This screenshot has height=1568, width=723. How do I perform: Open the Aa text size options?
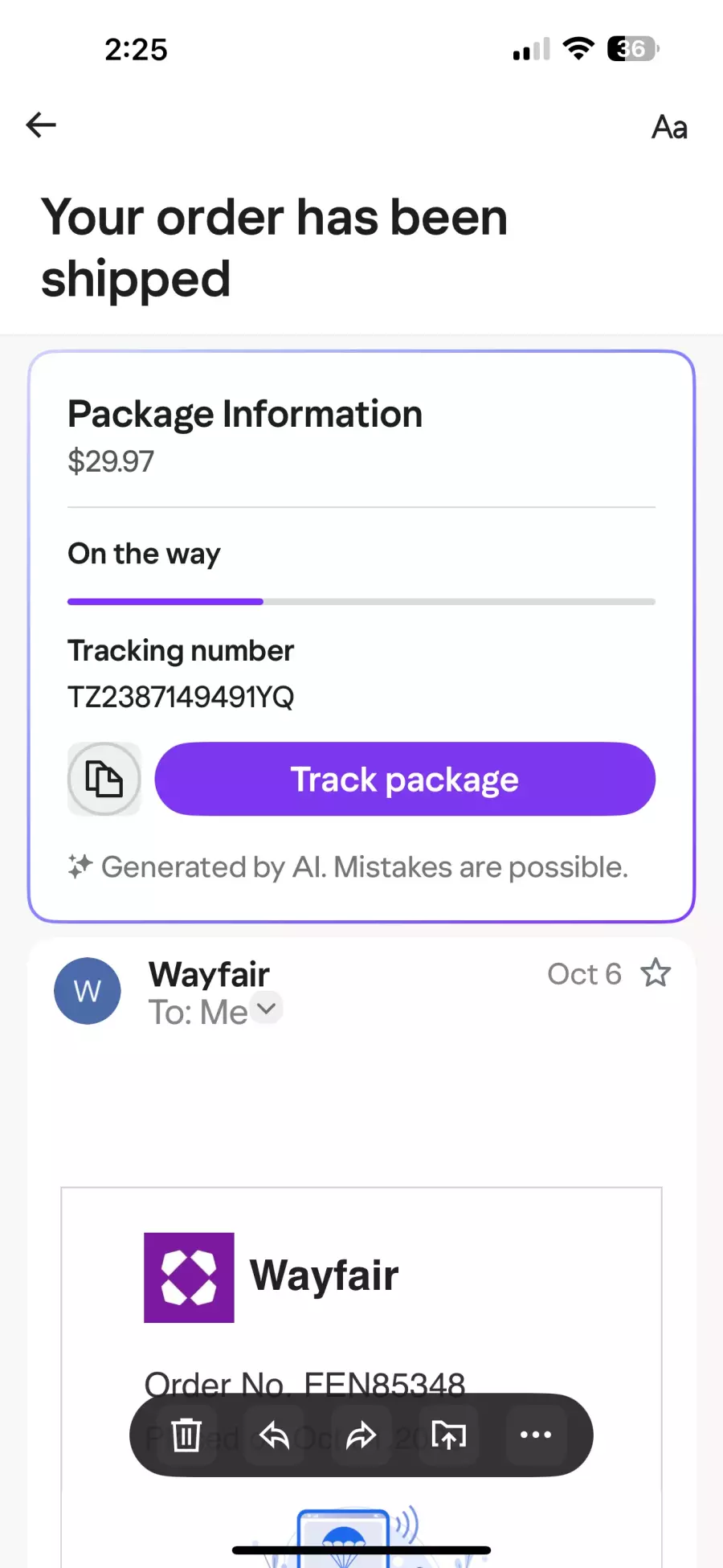[x=669, y=127]
